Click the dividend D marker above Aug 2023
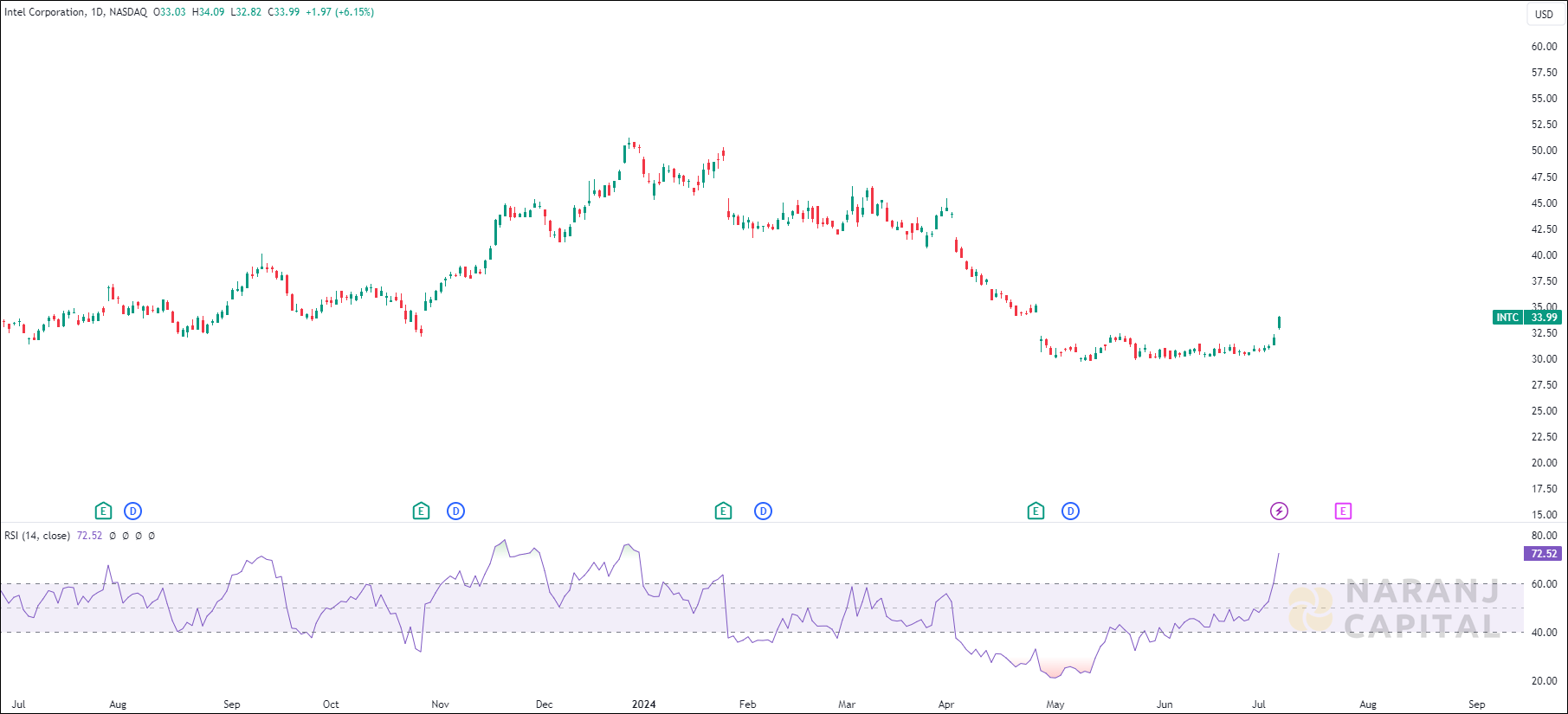Viewport: 1568px width, 714px height. pos(132,511)
